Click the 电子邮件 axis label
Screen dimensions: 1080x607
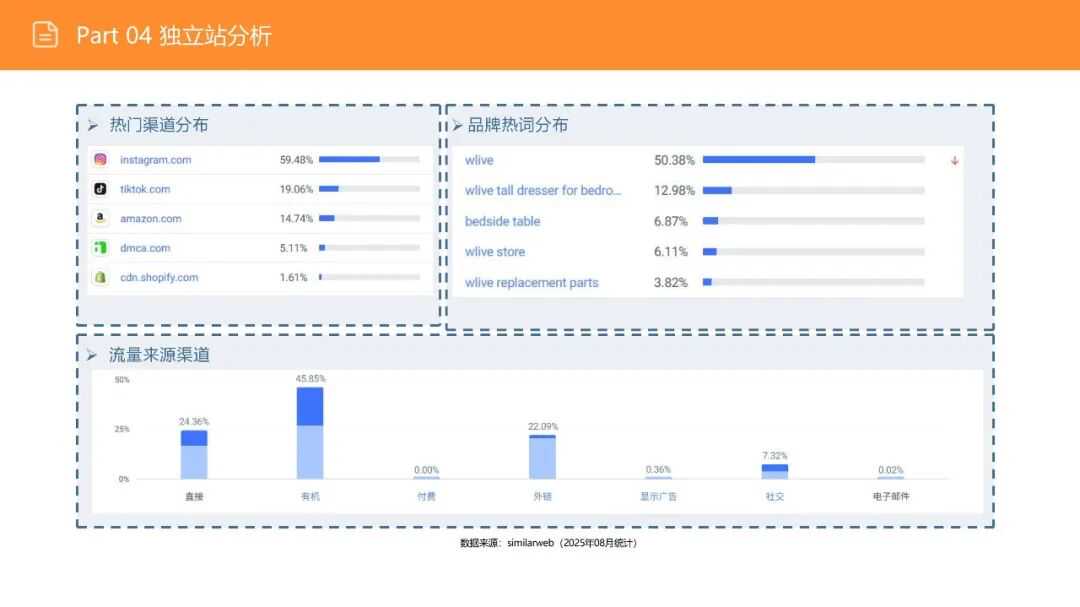coord(891,497)
